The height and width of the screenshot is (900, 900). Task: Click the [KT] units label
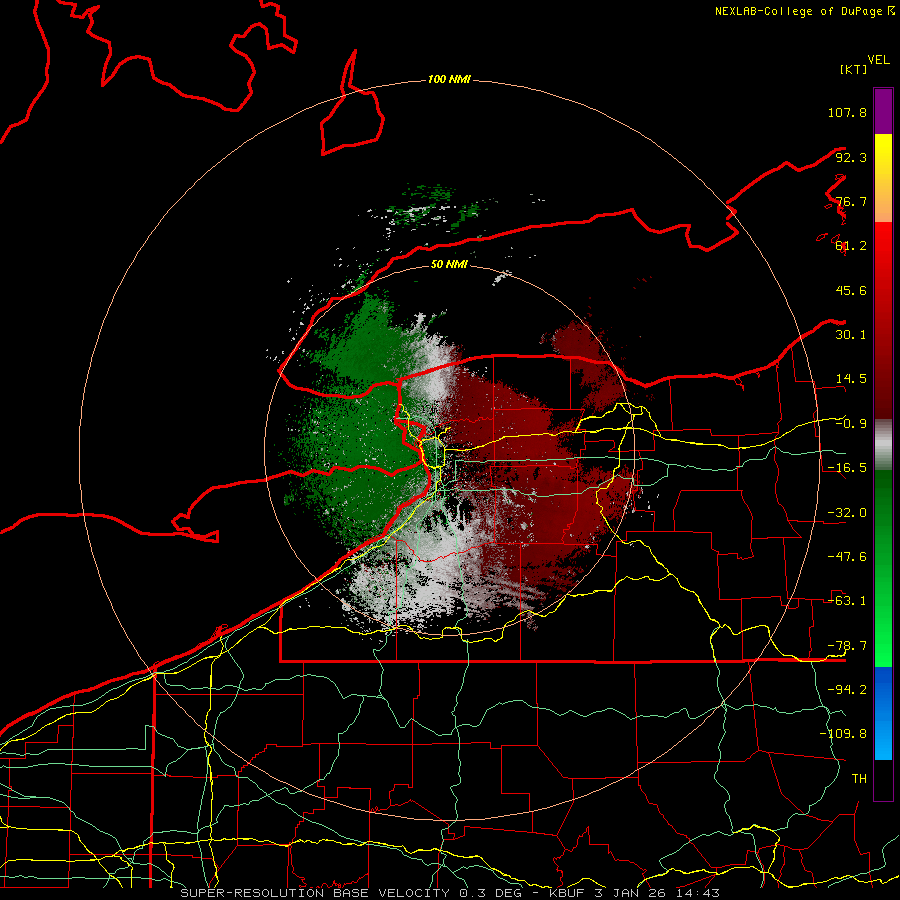[853, 69]
